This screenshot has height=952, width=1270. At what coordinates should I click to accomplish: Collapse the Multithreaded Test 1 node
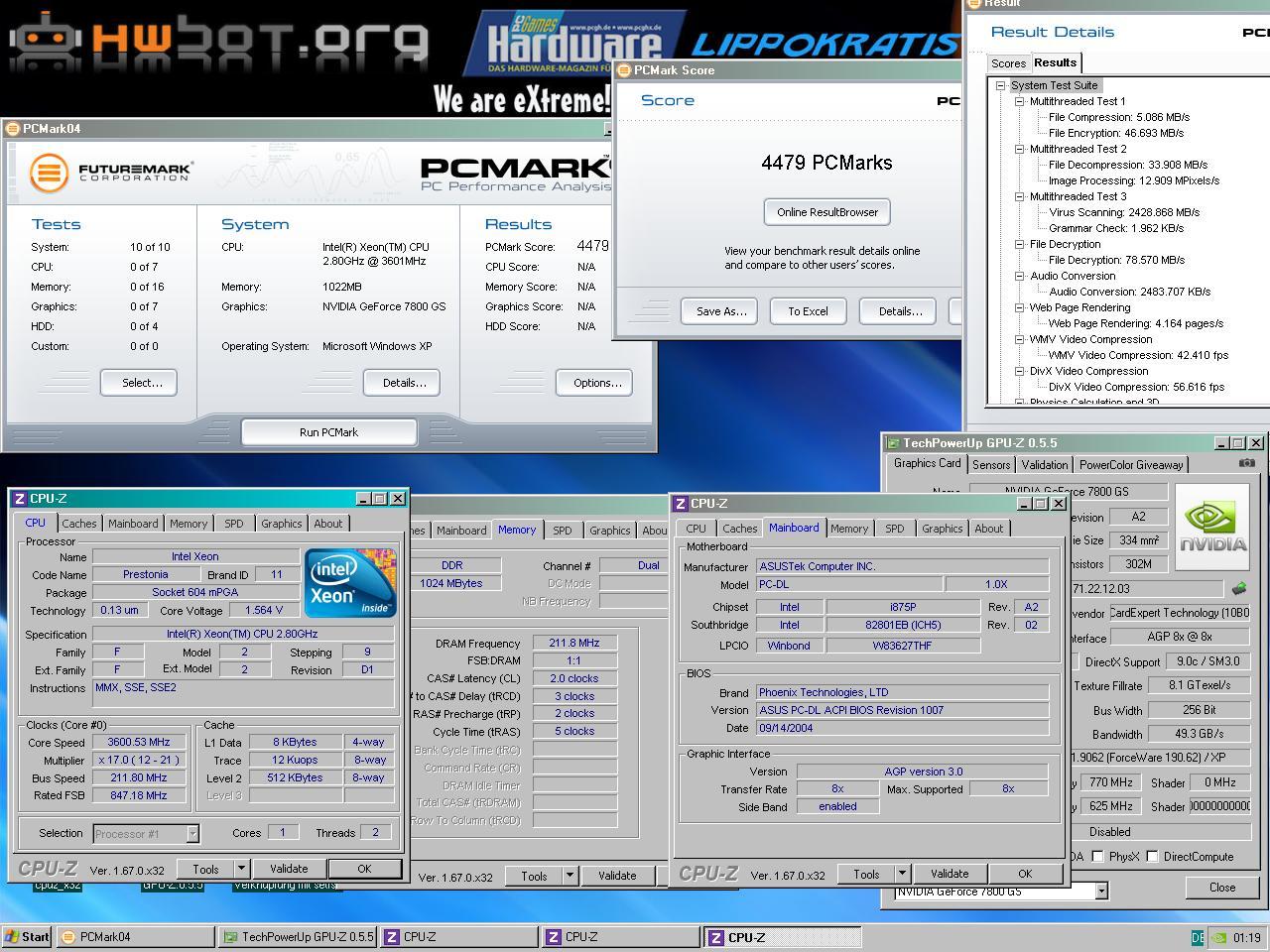tap(1019, 101)
